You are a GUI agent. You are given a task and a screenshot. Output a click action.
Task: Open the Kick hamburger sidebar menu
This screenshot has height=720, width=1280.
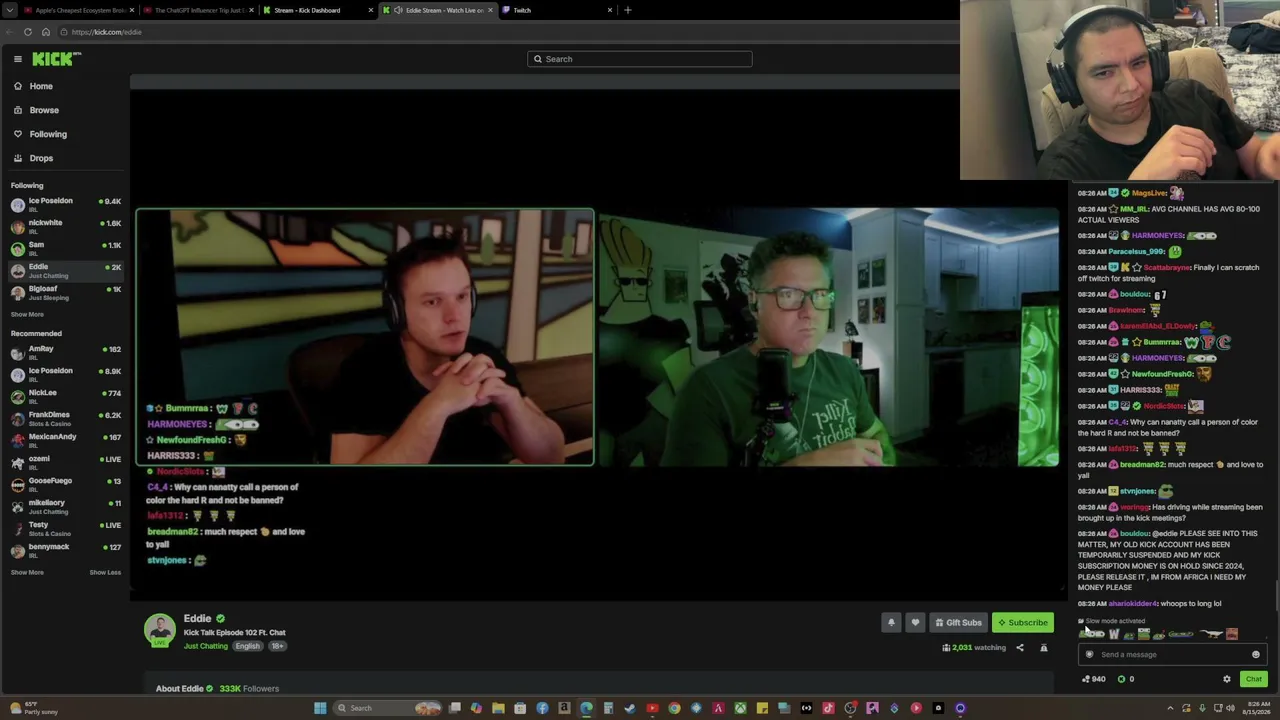(18, 59)
